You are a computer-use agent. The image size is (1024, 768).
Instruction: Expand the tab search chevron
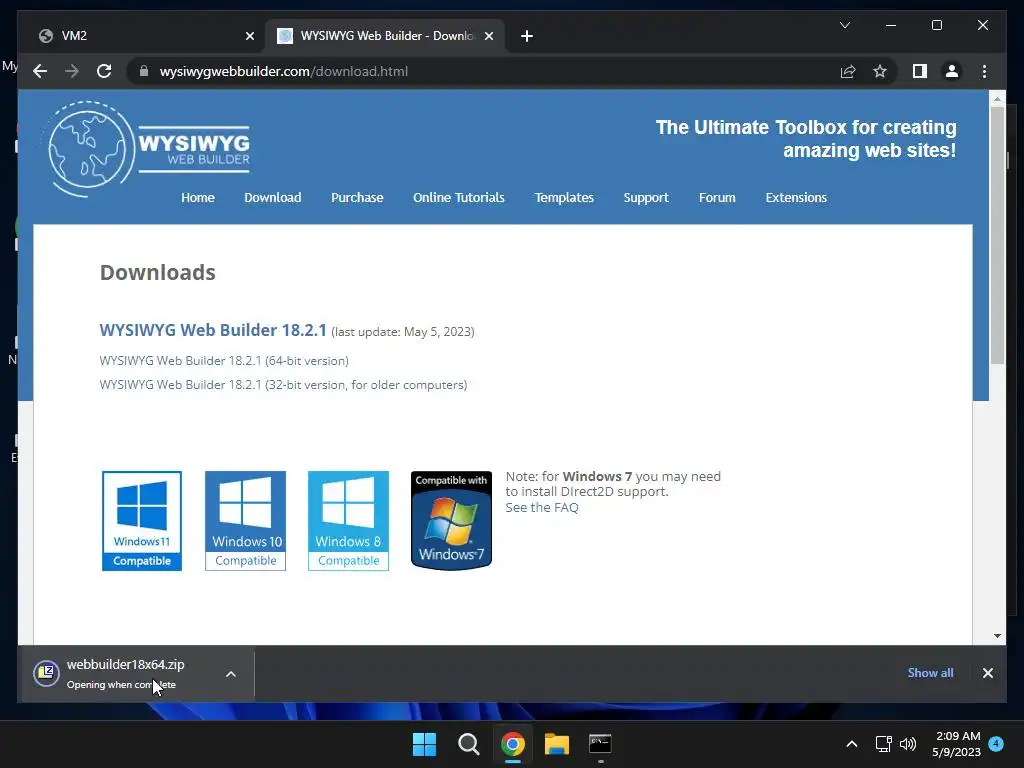(844, 25)
